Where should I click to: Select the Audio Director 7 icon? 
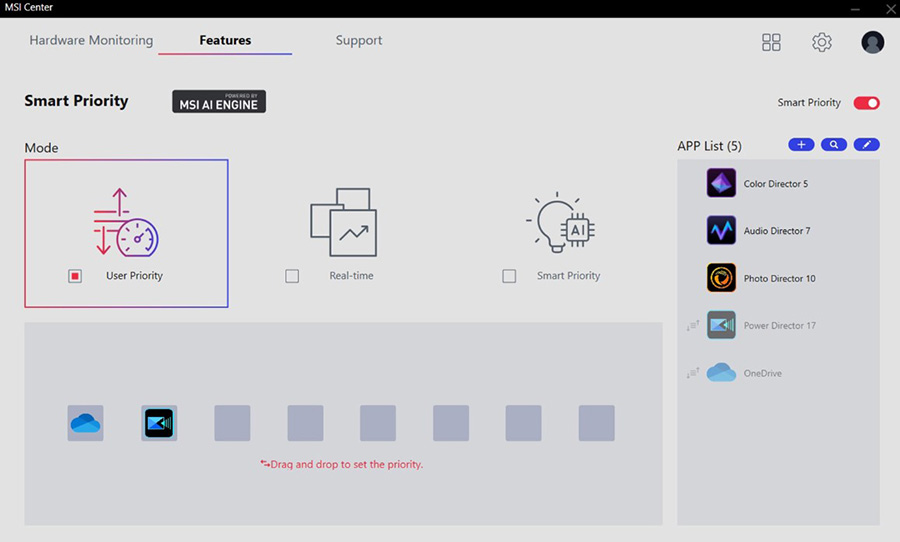click(x=721, y=231)
